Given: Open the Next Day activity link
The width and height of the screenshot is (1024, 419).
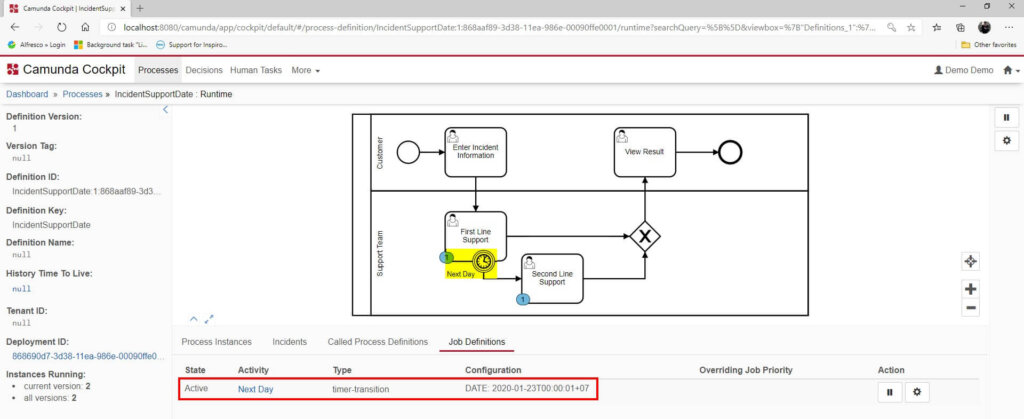Looking at the screenshot, I should pos(255,390).
